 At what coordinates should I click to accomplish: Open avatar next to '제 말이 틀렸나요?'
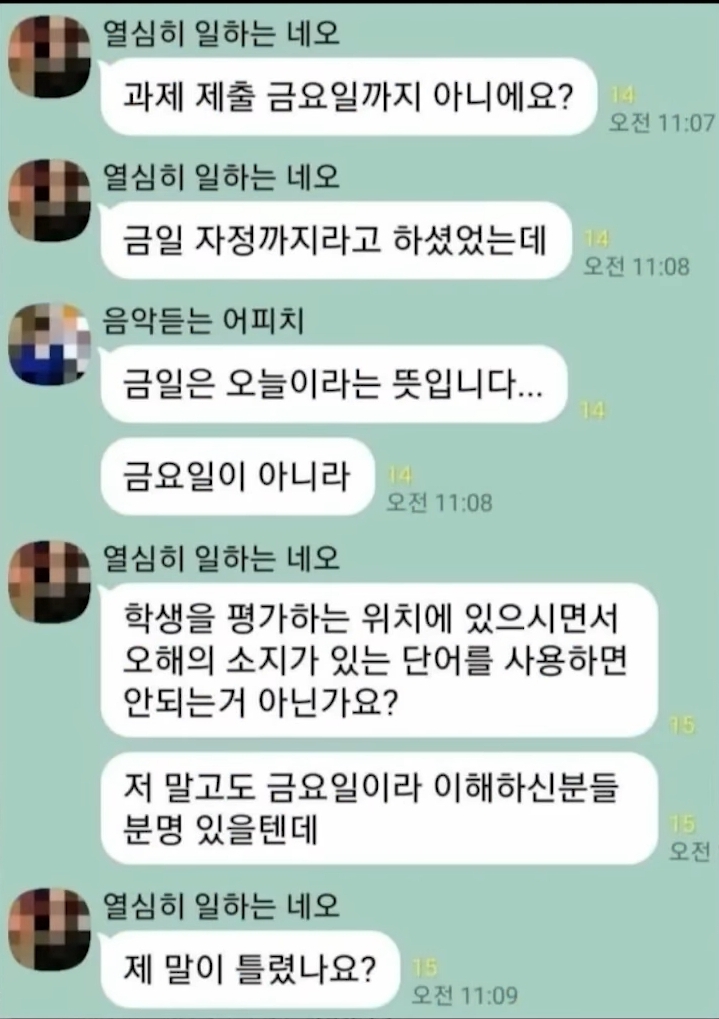pos(49,930)
